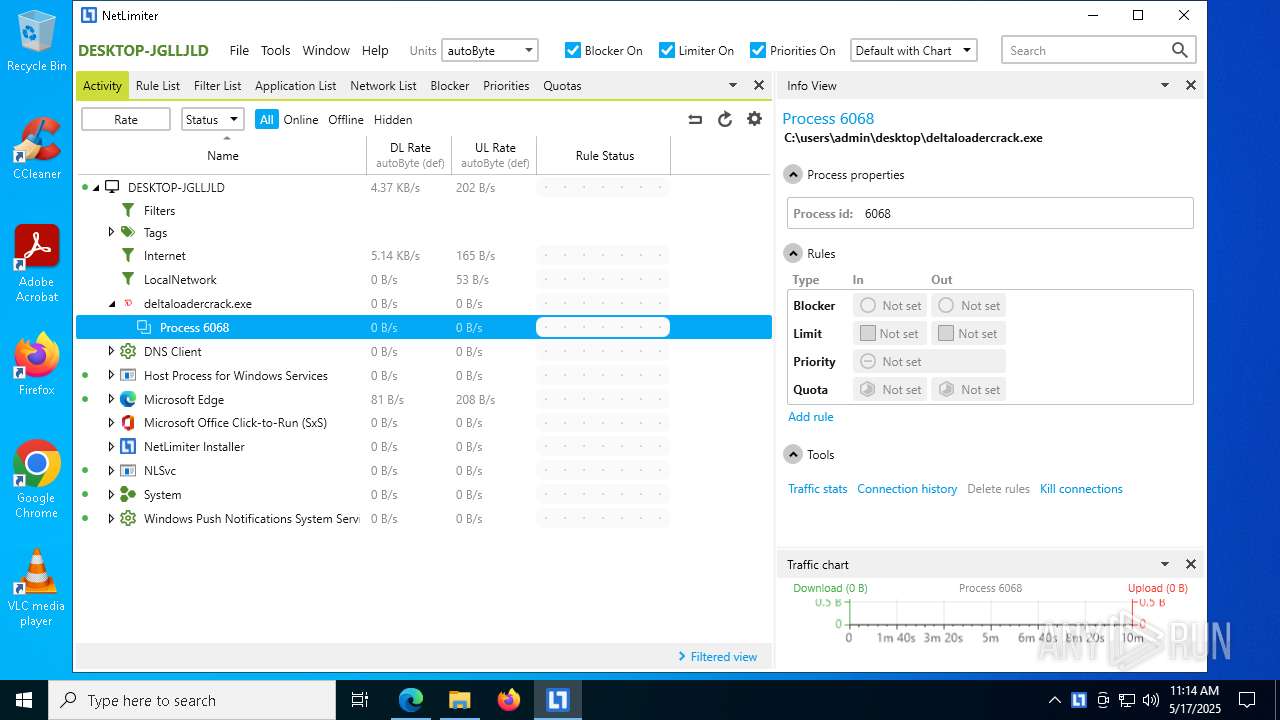Expand the Tags tree node
The width and height of the screenshot is (1280, 720).
pos(112,232)
